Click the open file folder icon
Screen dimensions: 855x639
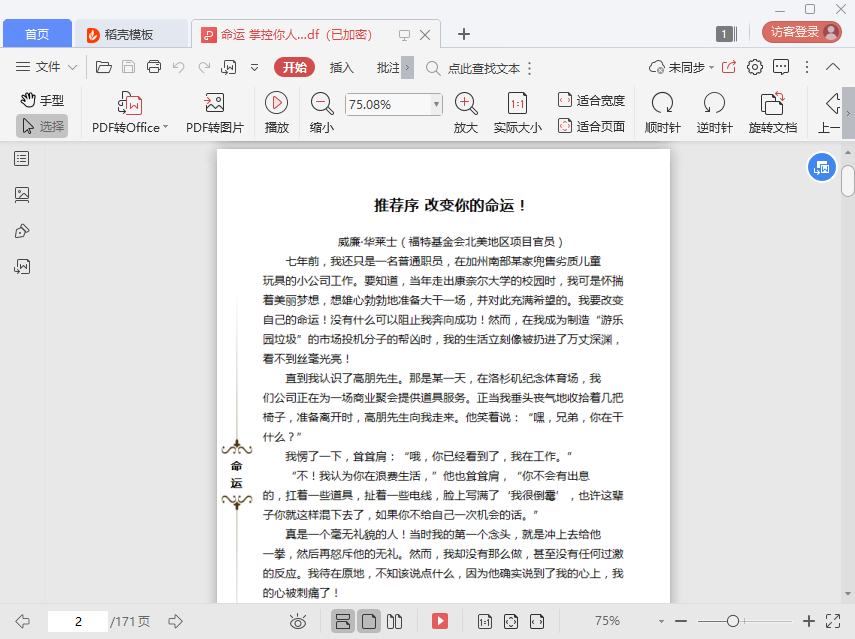[104, 67]
